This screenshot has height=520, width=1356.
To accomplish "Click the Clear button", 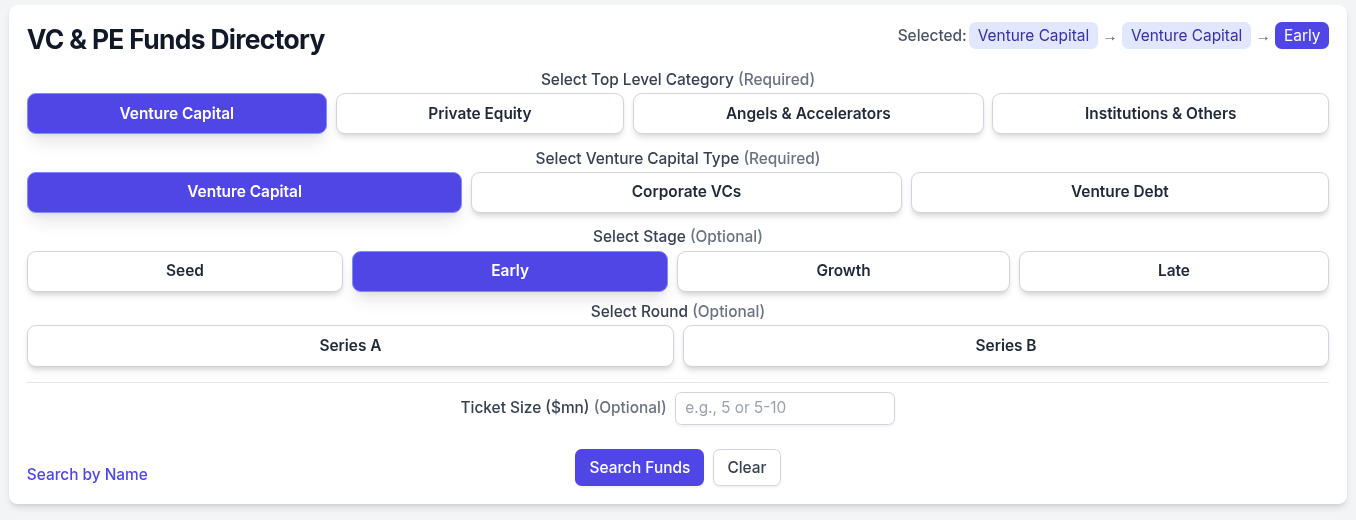I will coord(746,467).
